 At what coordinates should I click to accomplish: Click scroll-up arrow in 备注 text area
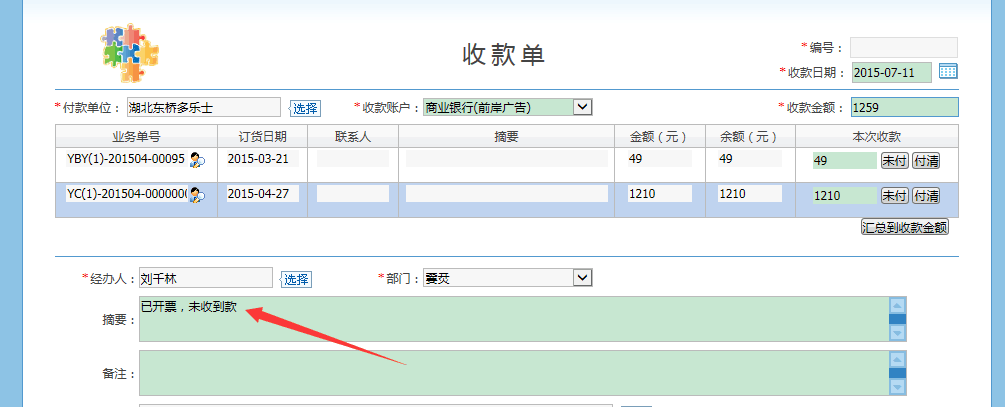pos(897,359)
